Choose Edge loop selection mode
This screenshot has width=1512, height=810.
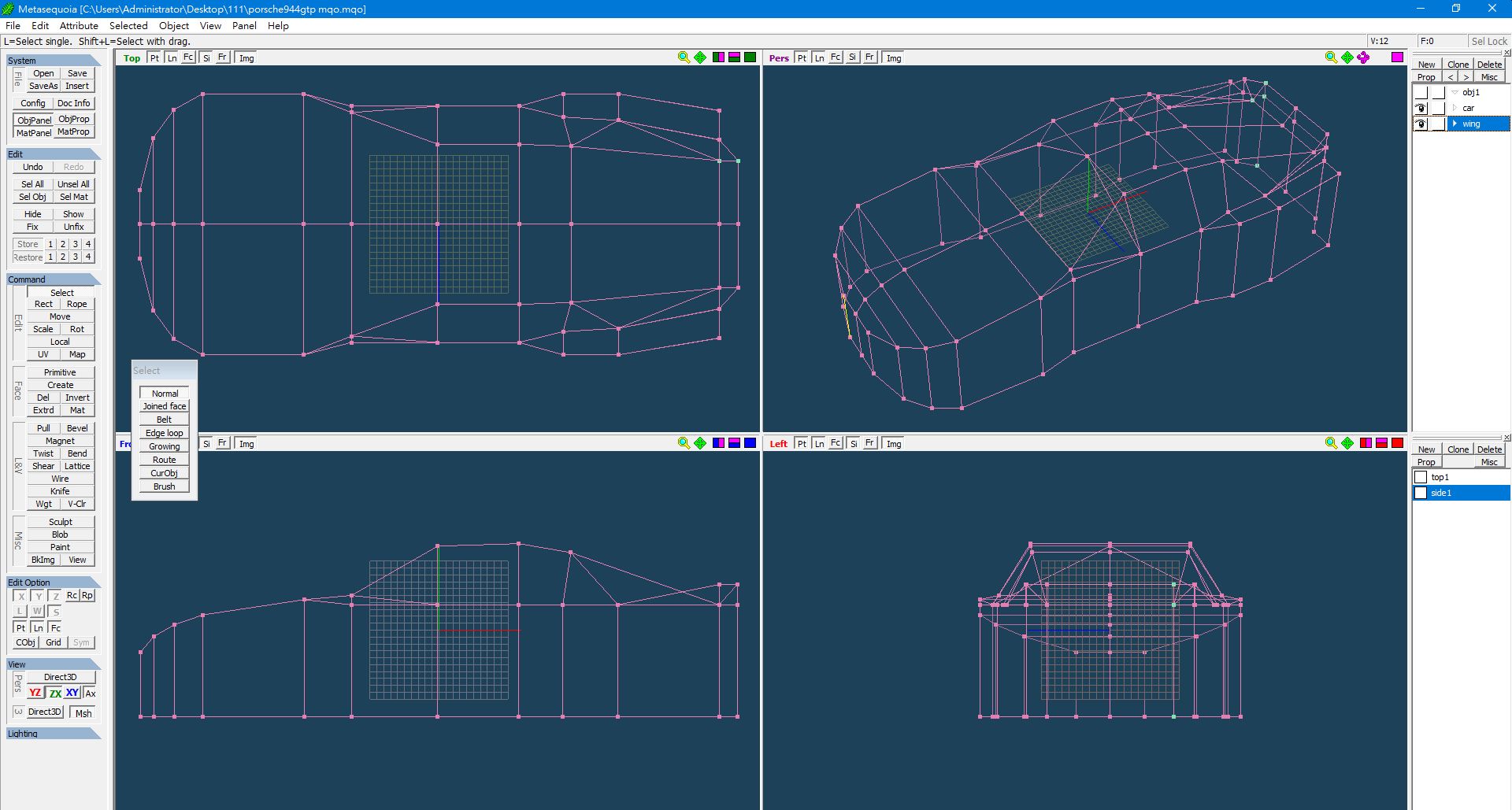(164, 433)
